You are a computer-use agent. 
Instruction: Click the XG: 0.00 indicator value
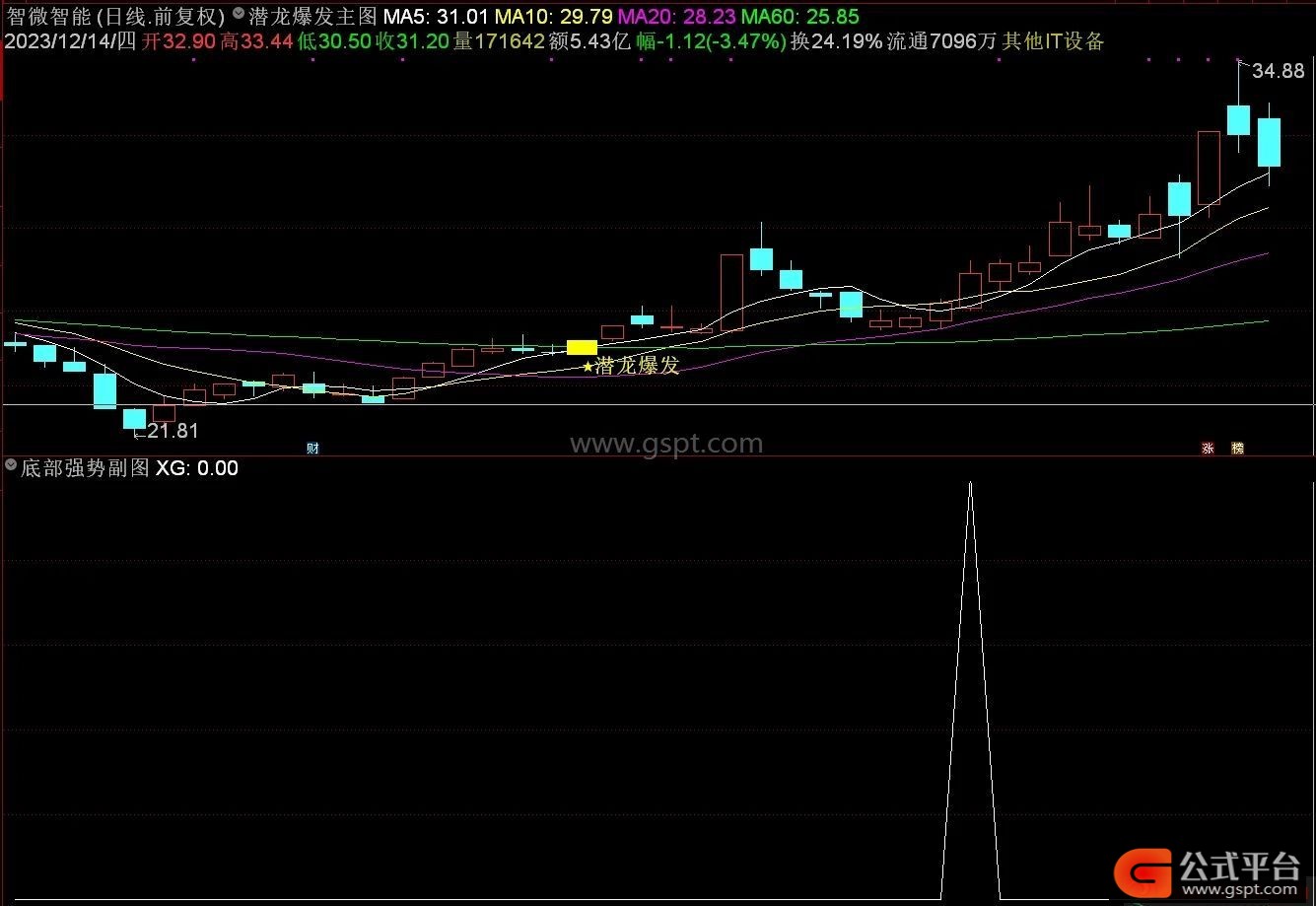(x=197, y=468)
